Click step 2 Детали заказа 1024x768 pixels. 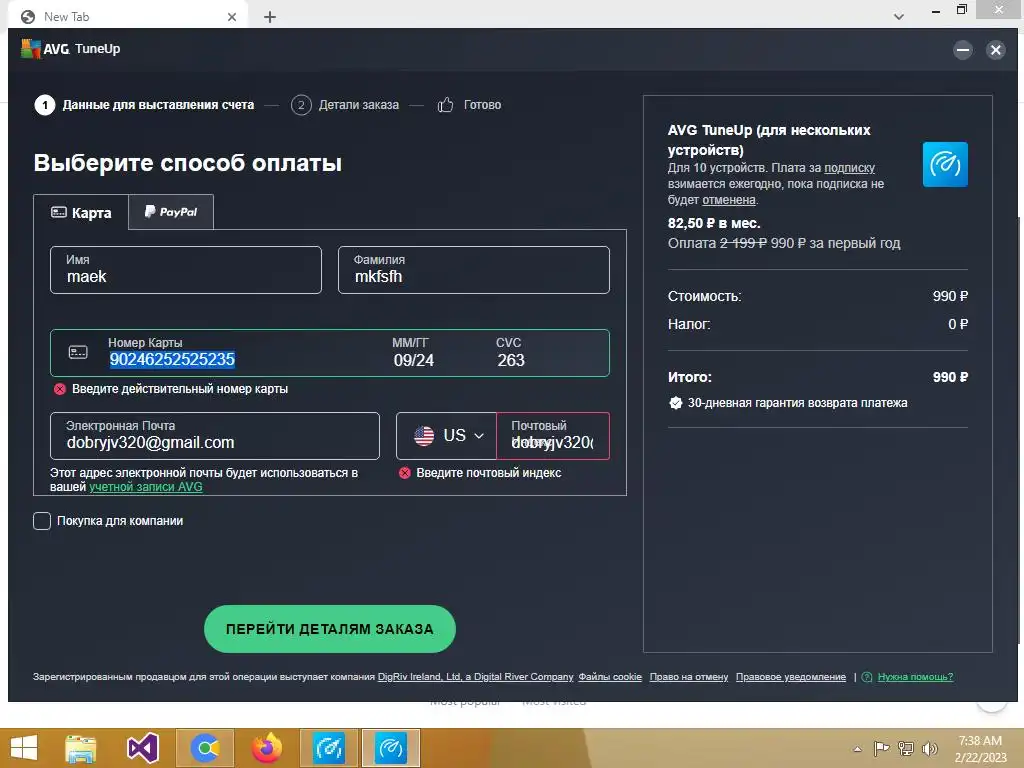click(345, 104)
